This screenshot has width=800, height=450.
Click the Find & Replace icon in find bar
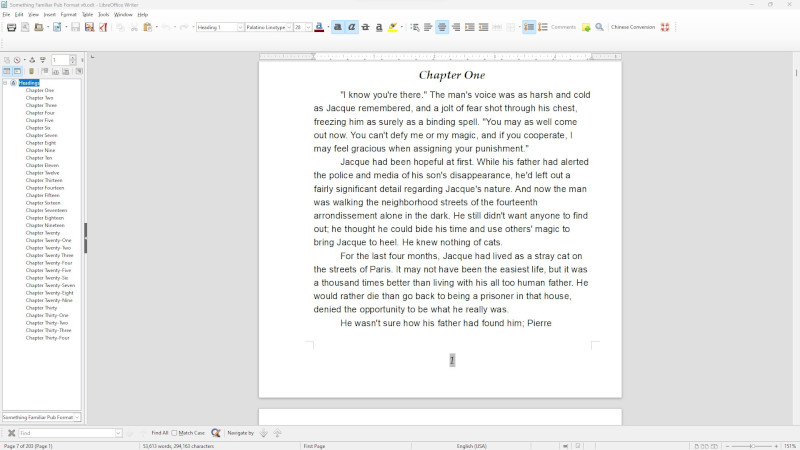point(216,433)
